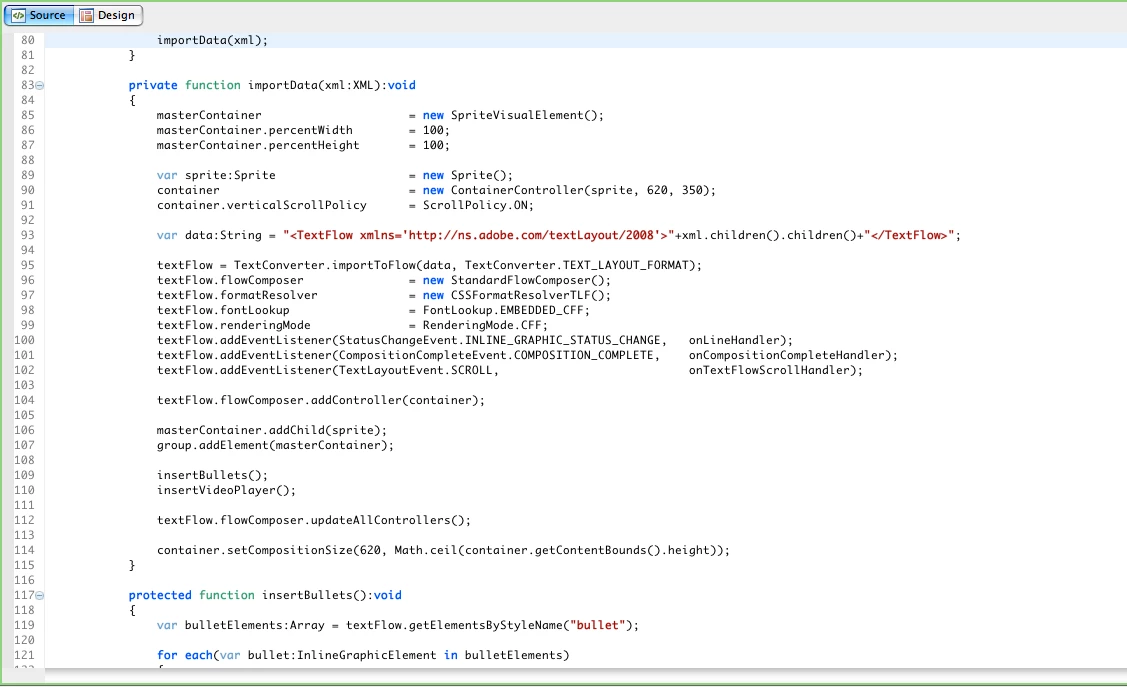The height and width of the screenshot is (687, 1127).
Task: Click StatusChangeEvent.INLINE_GRAPHIC_STATUS_CHANGE text
Action: 500,340
